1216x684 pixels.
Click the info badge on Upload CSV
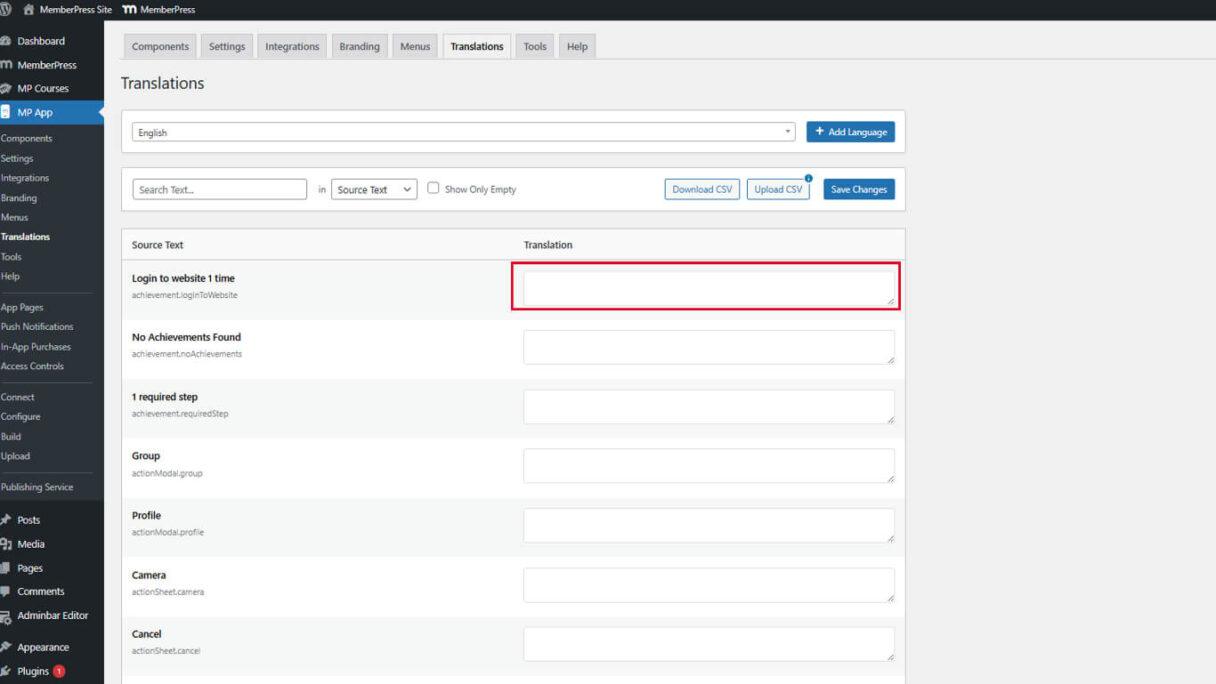pos(808,178)
